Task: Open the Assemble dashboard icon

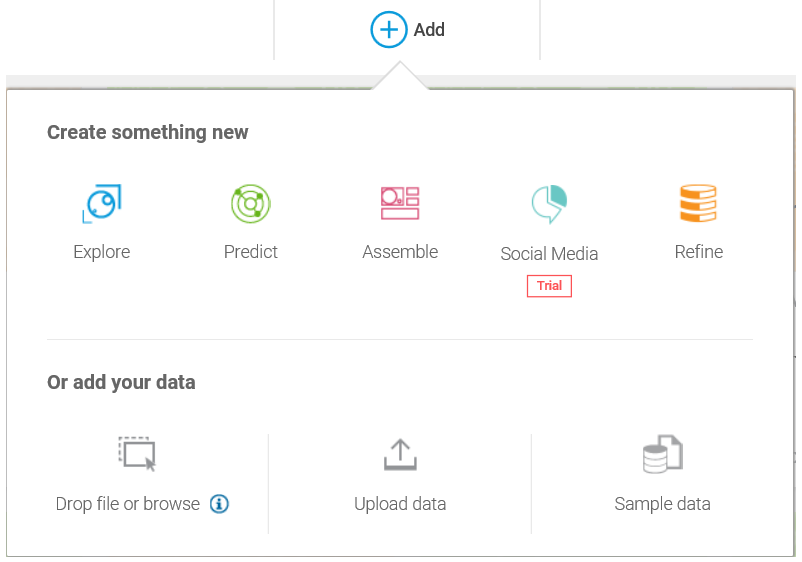Action: (x=400, y=203)
